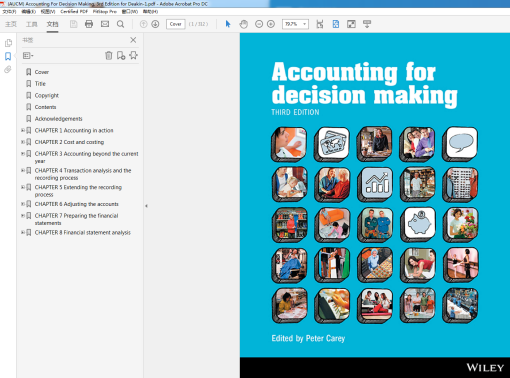This screenshot has height=378, width=510.
Task: Zoom out with the minus icon
Action: (259, 24)
